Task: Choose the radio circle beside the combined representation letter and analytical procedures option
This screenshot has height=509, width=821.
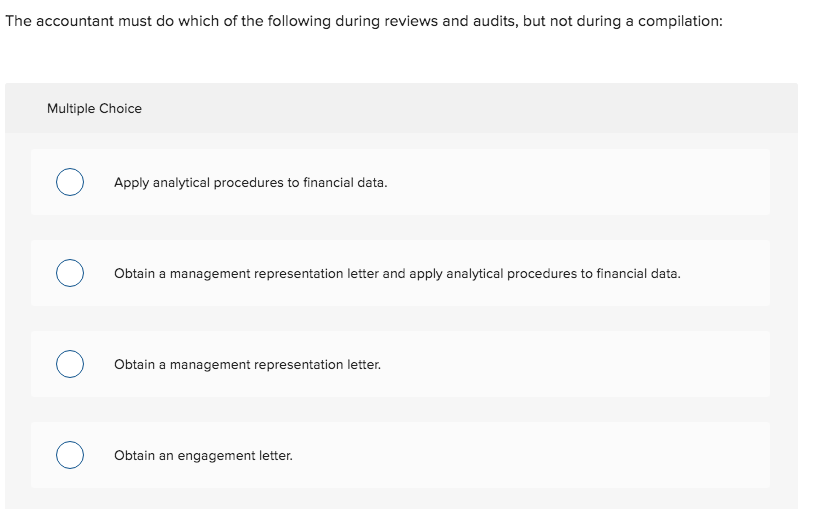Action: (70, 273)
